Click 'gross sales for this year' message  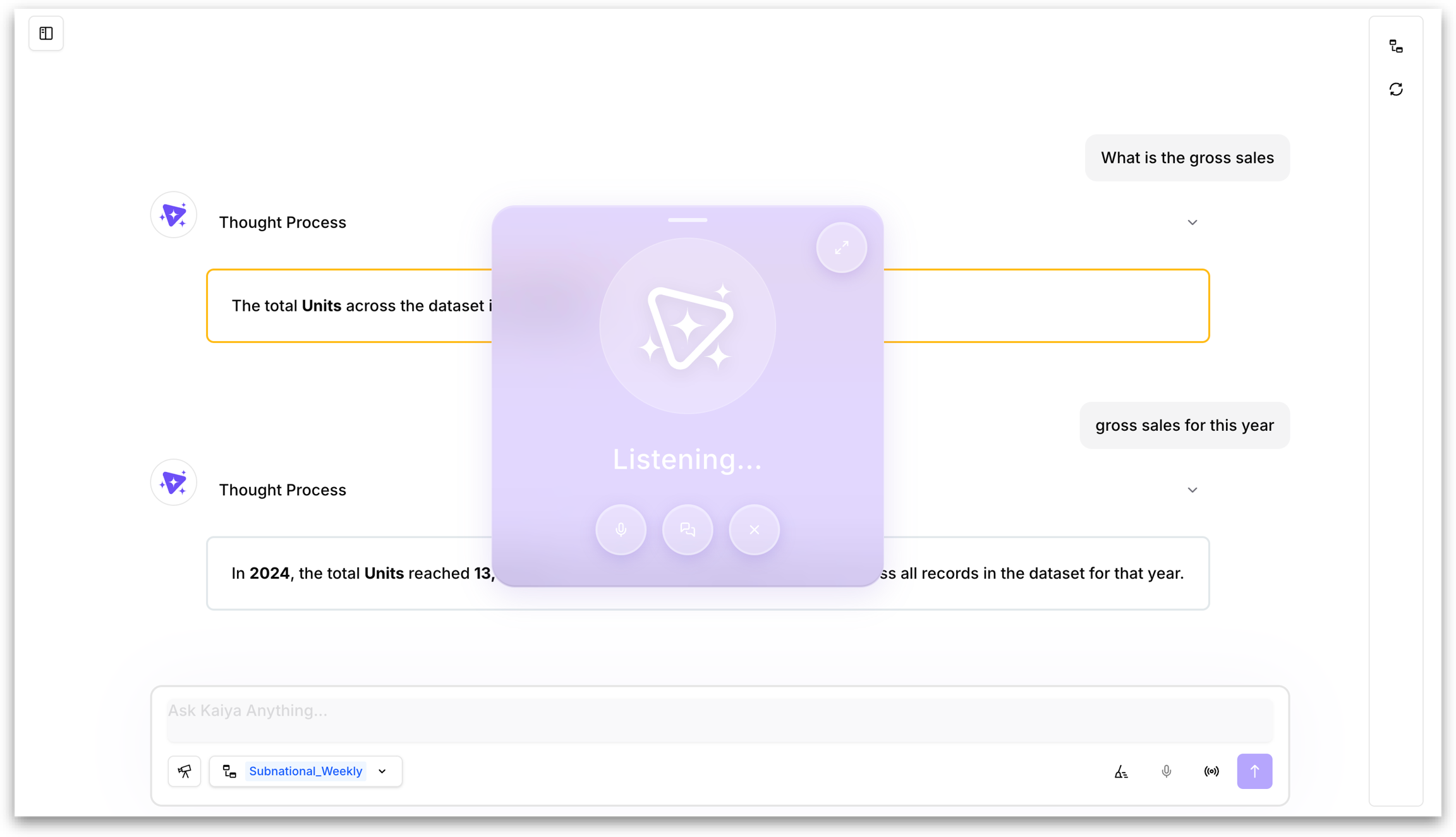click(1184, 425)
